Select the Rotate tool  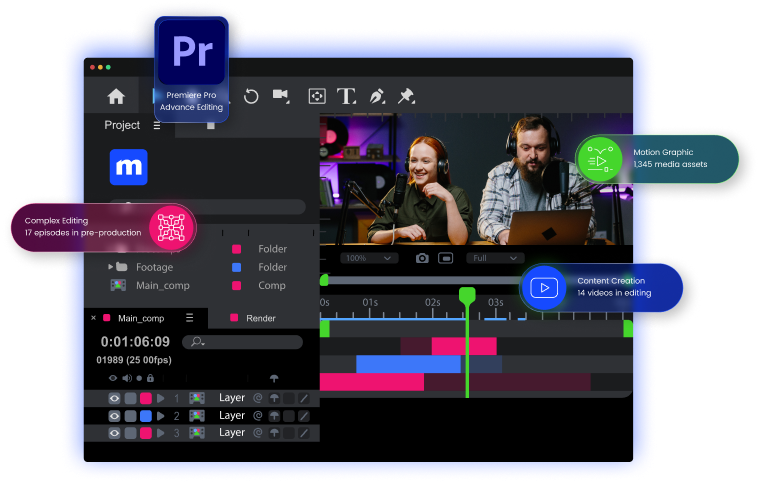[x=251, y=96]
